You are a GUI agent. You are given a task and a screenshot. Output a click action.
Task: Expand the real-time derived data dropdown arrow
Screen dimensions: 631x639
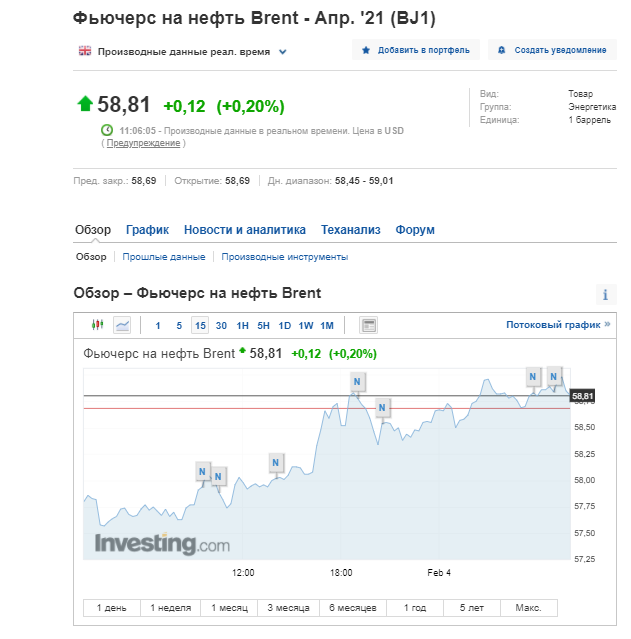pos(282,52)
